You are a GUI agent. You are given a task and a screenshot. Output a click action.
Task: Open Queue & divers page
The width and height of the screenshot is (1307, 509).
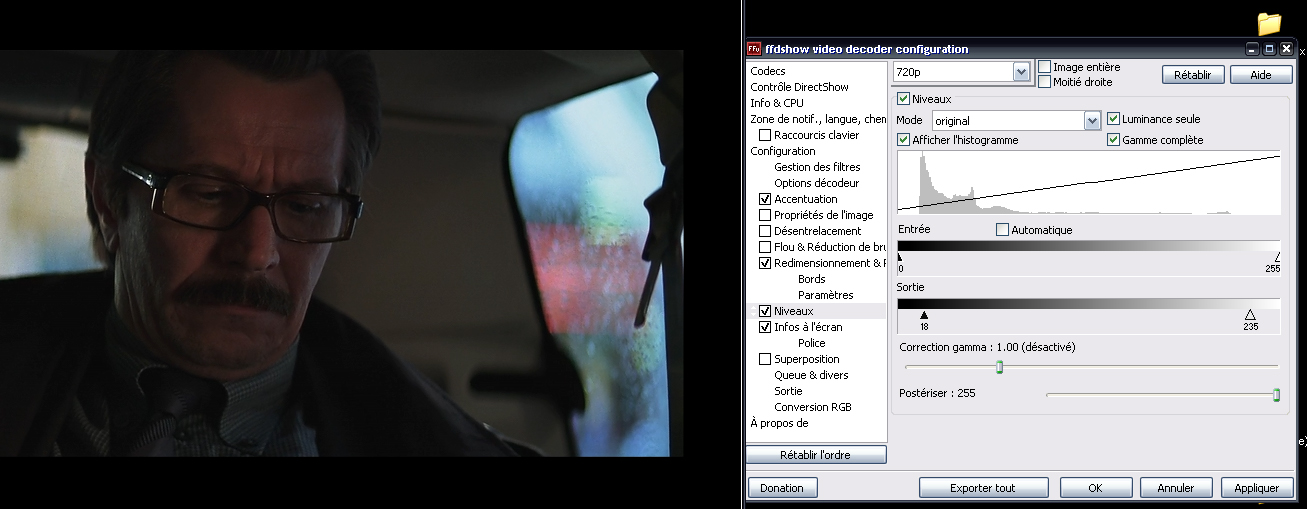pos(811,375)
